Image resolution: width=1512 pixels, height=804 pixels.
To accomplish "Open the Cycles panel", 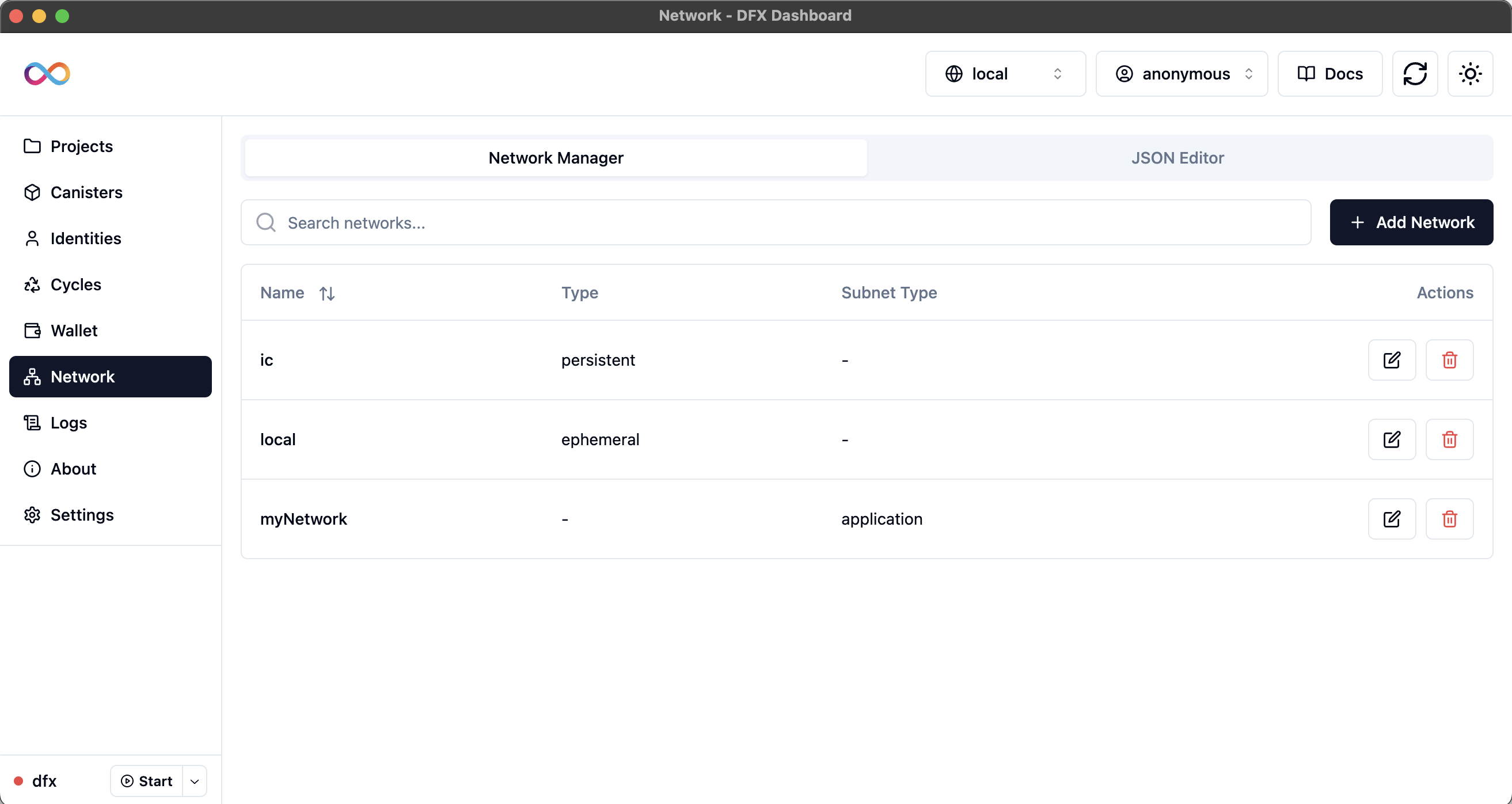I will pyautogui.click(x=76, y=285).
